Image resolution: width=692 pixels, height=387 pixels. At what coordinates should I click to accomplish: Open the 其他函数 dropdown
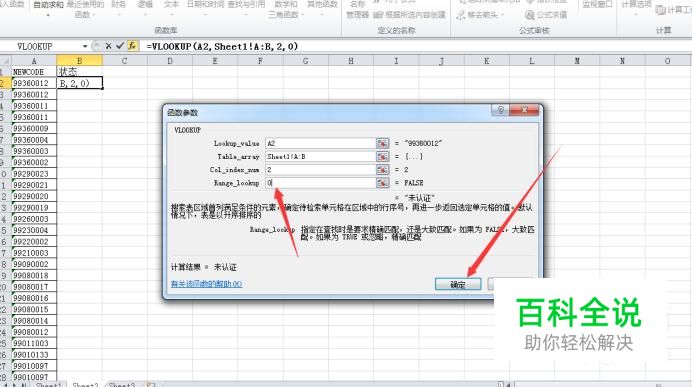[x=322, y=8]
